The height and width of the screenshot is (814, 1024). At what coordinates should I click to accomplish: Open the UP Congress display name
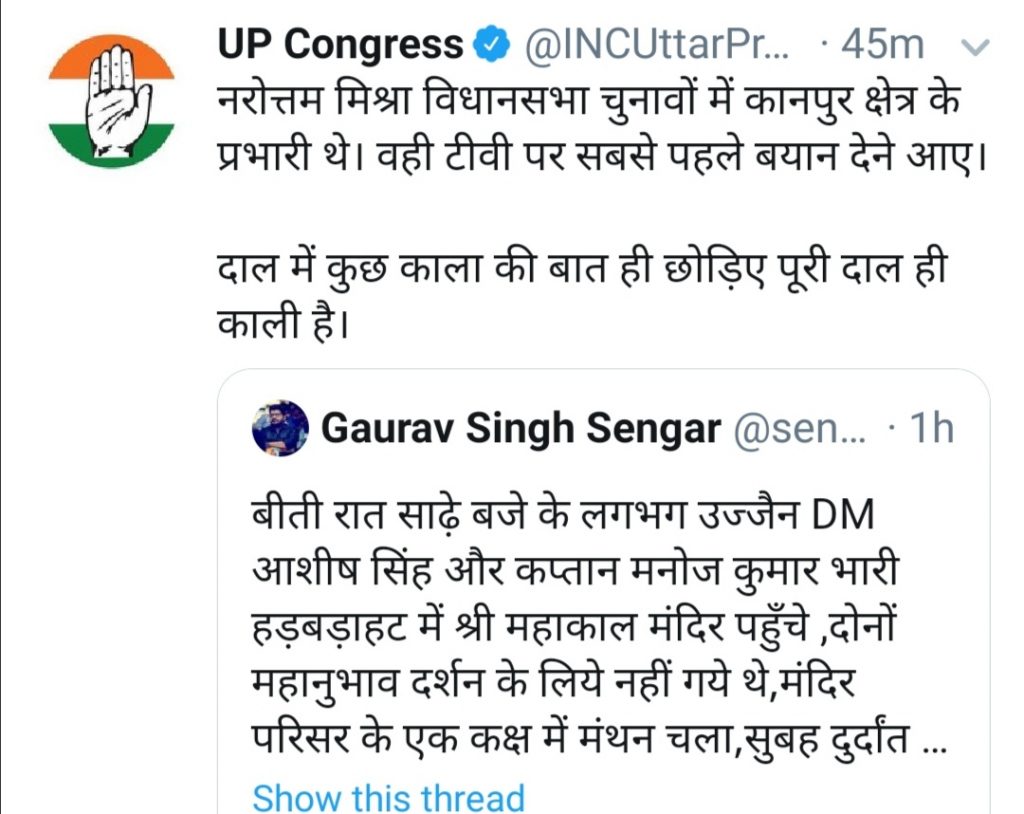(x=340, y=45)
